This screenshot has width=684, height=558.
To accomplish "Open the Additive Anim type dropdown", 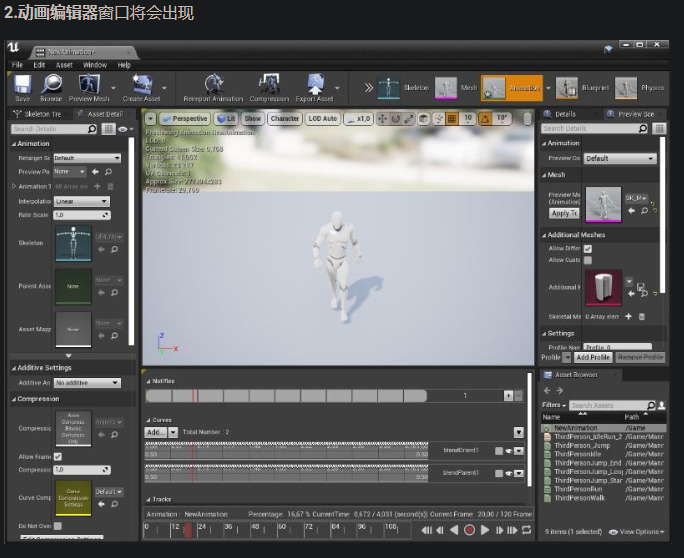I will [87, 383].
